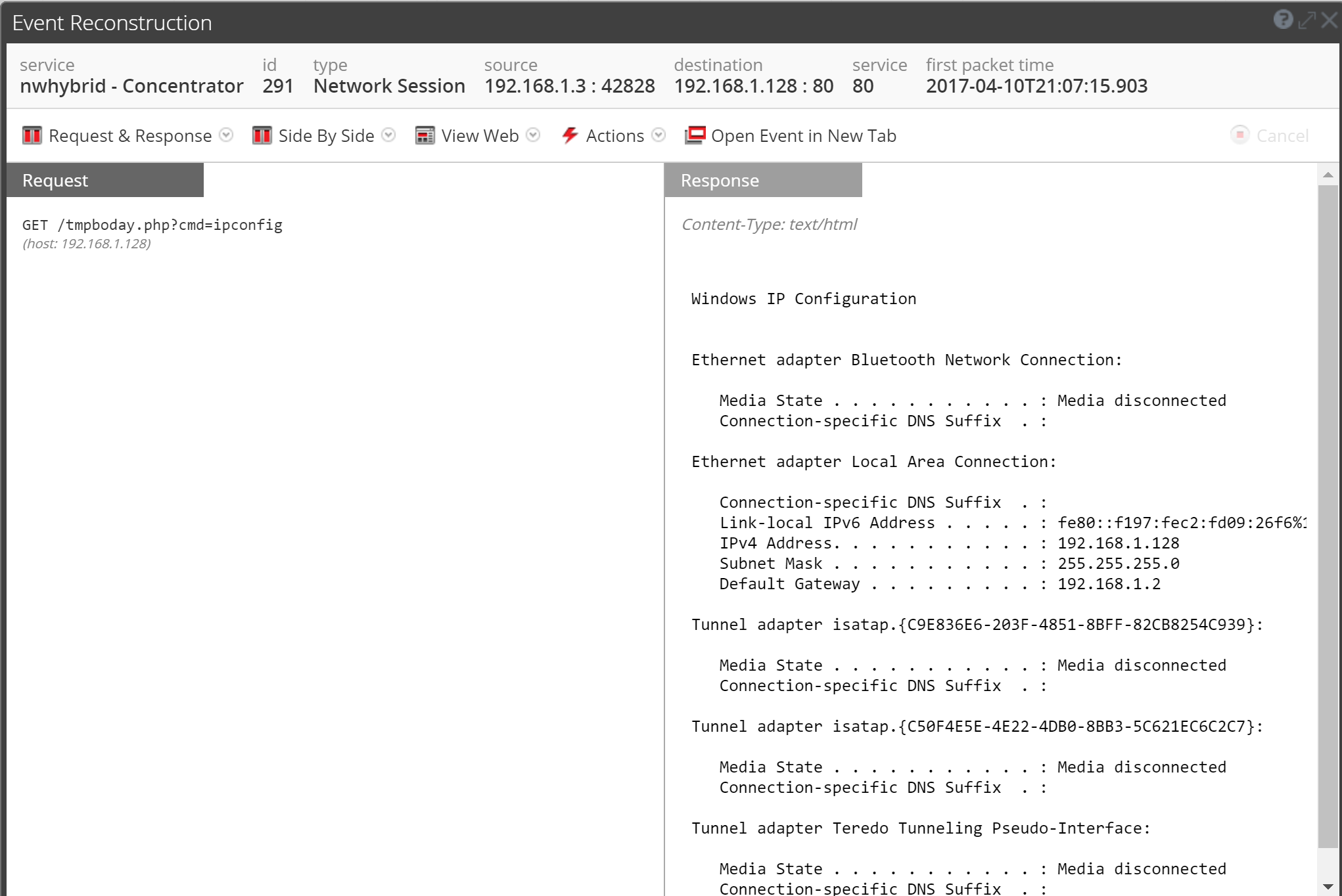Viewport: 1342px width, 896px height.
Task: Click the expand-to-fullscreen icon
Action: click(x=1307, y=20)
